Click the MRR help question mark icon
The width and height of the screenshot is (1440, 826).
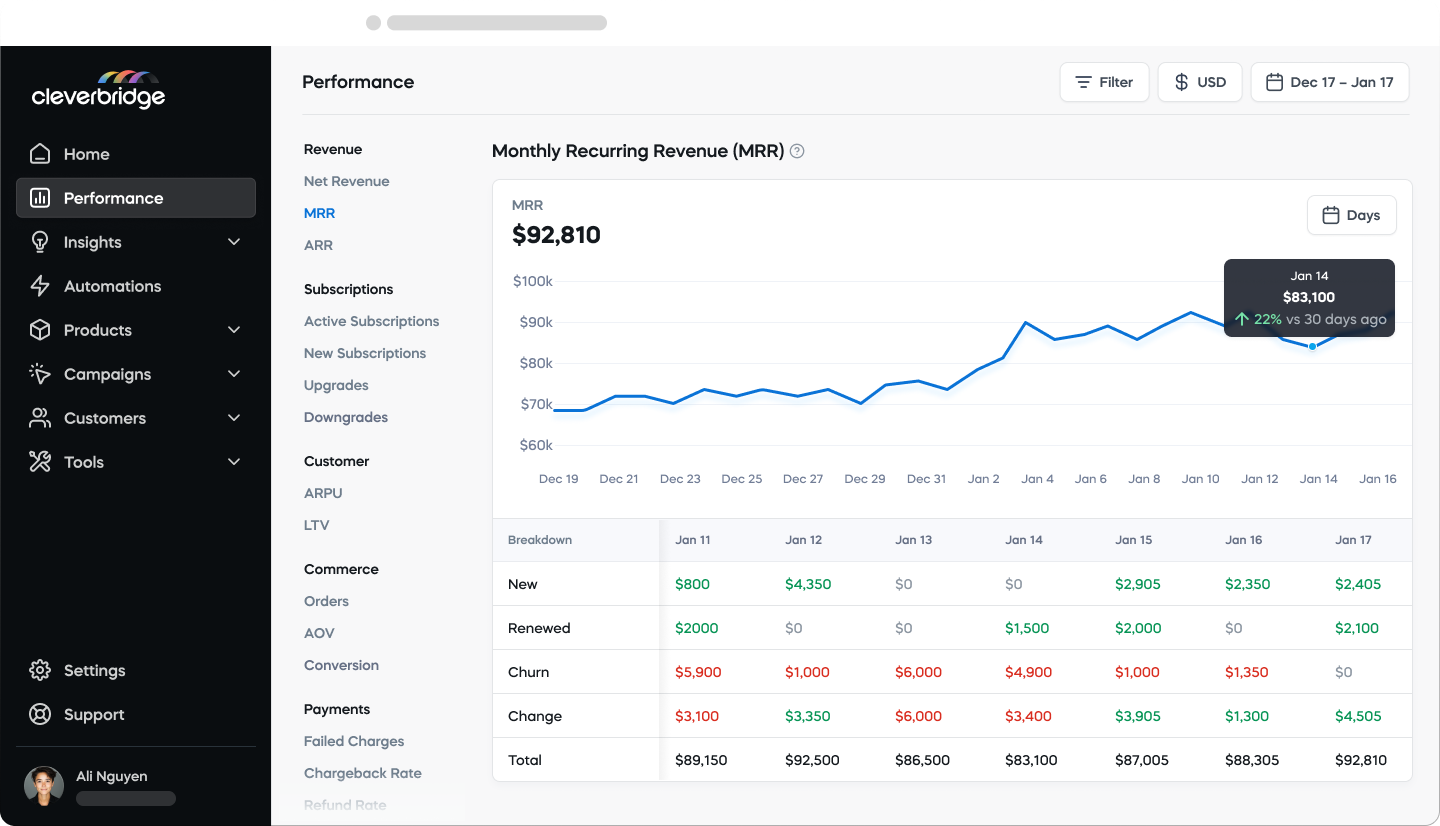point(796,150)
